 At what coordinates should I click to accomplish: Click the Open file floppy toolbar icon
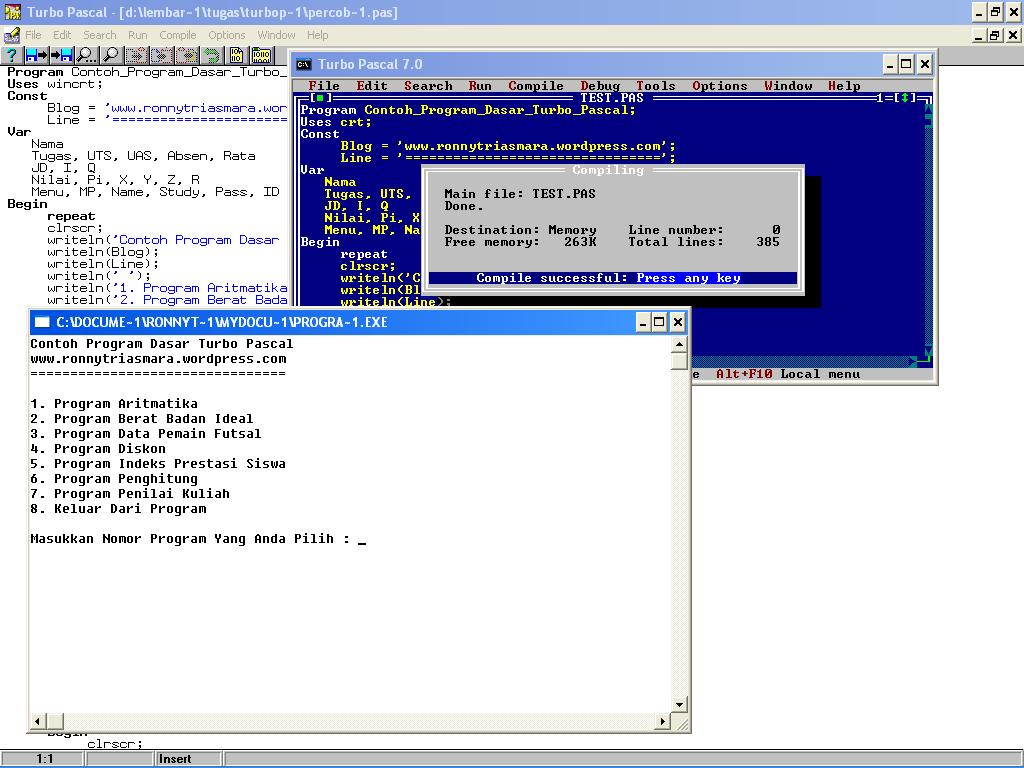(x=37, y=55)
